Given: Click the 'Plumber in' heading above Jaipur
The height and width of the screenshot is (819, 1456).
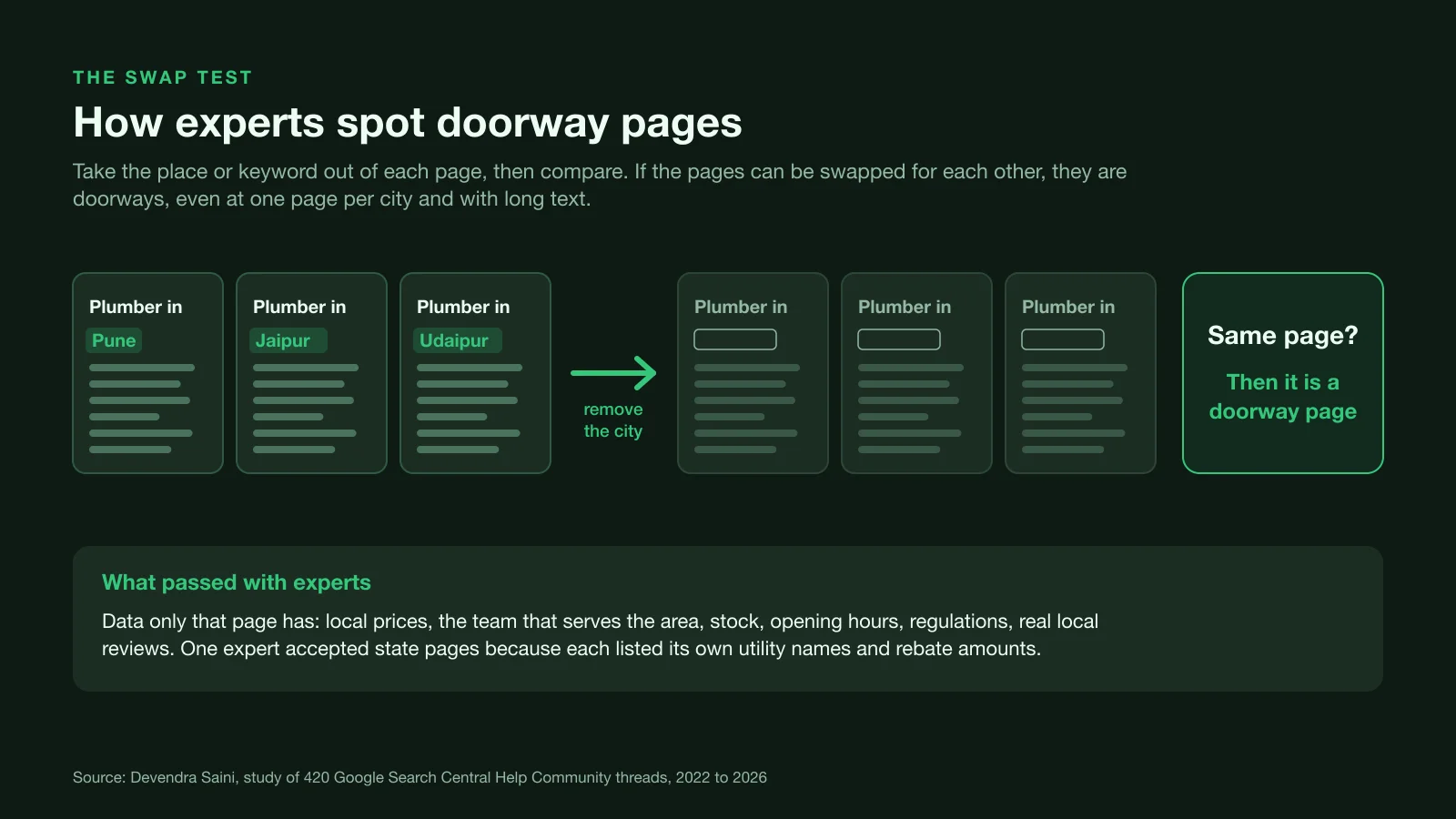Looking at the screenshot, I should pos(299,307).
